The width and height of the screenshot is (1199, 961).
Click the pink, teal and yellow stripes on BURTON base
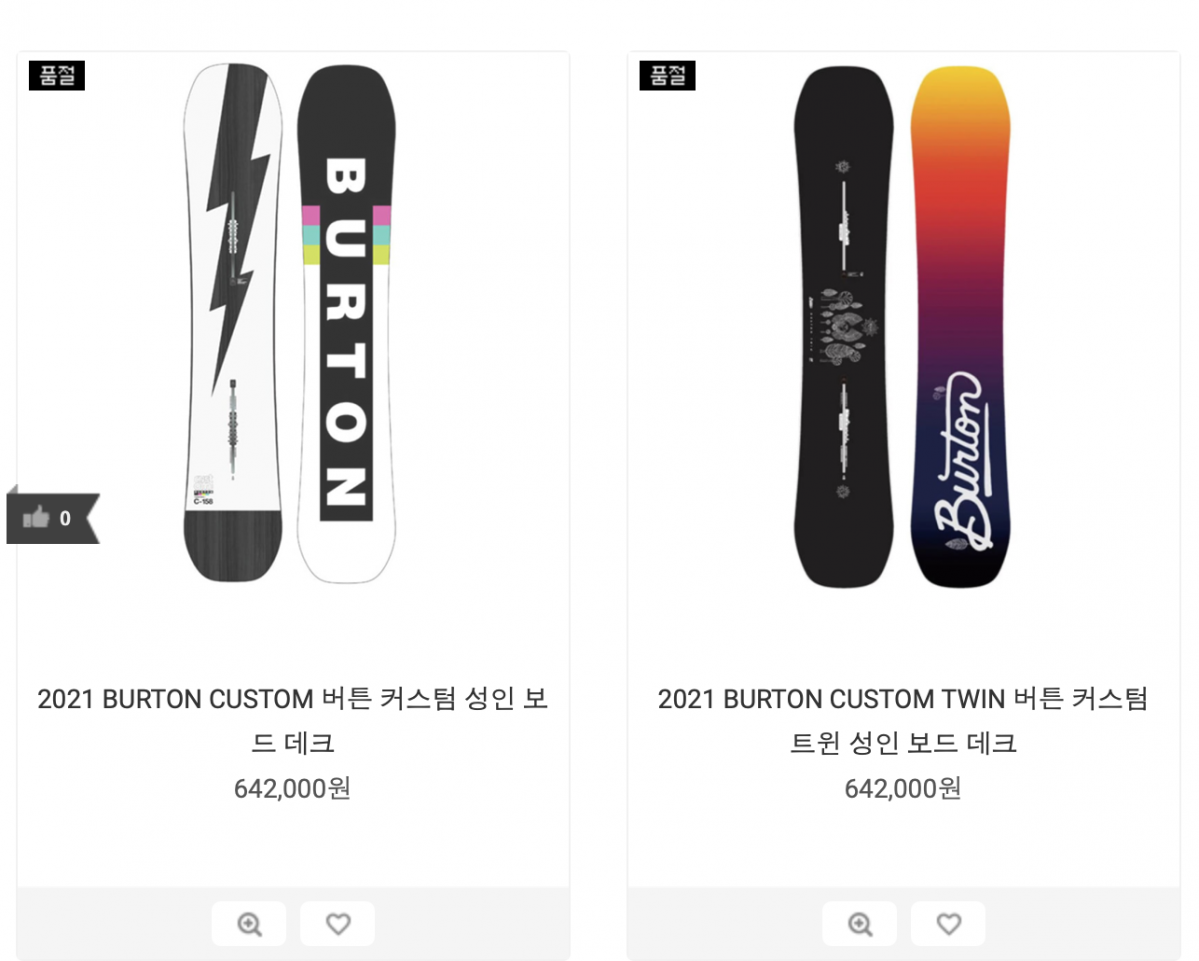[x=346, y=235]
